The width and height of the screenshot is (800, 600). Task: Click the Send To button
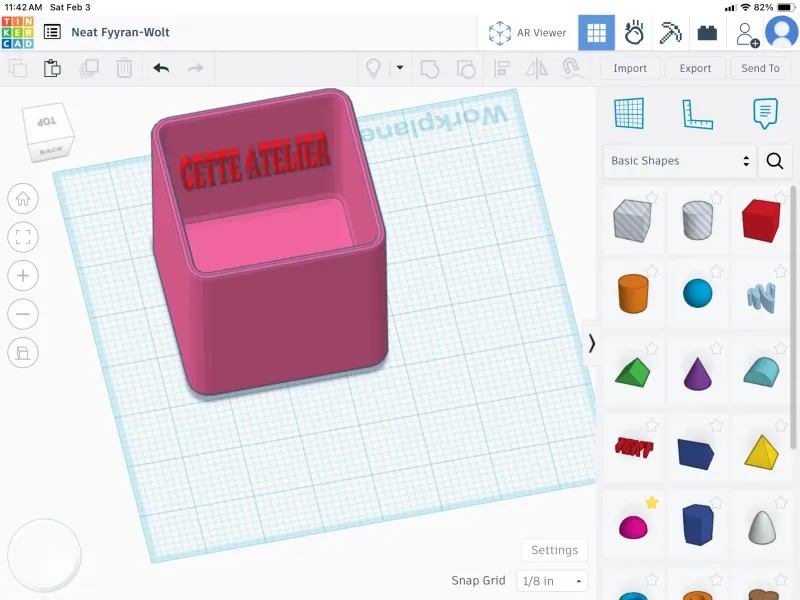(x=760, y=68)
